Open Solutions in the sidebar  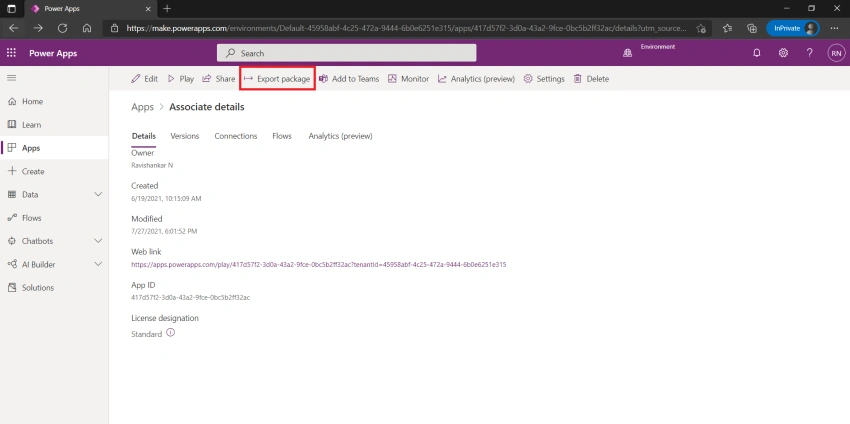coord(54,288)
